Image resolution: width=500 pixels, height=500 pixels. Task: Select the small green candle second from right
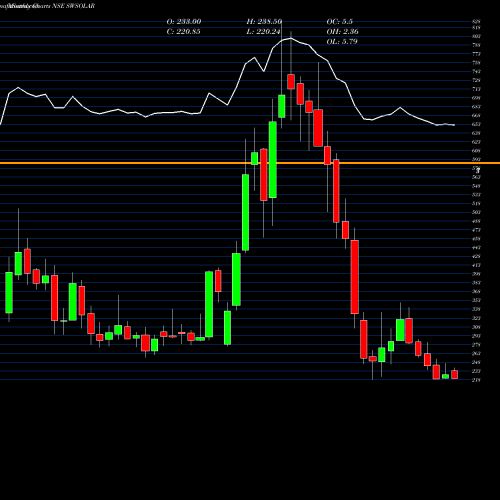coord(445,376)
